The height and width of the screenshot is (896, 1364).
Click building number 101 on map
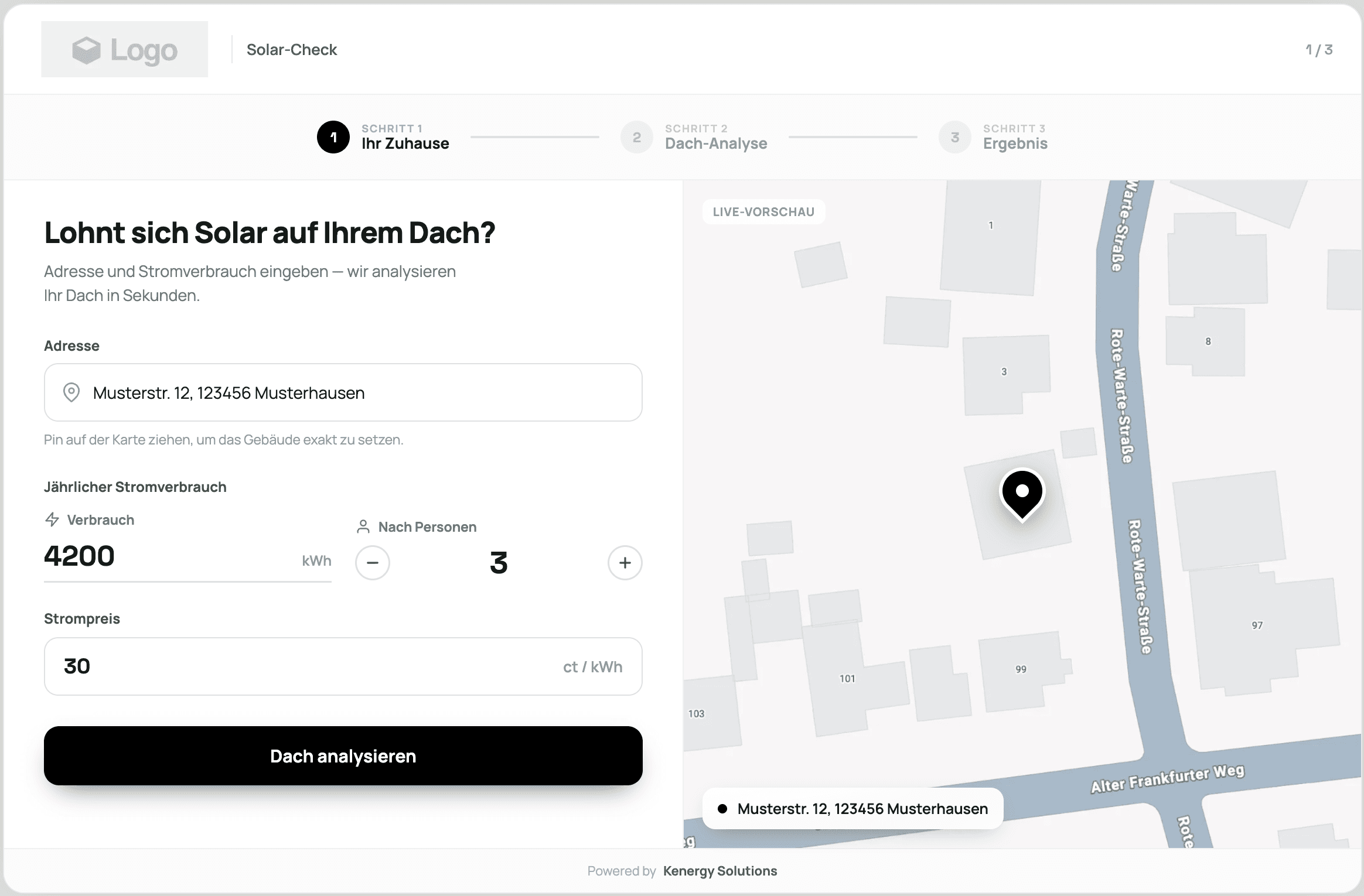pos(847,679)
